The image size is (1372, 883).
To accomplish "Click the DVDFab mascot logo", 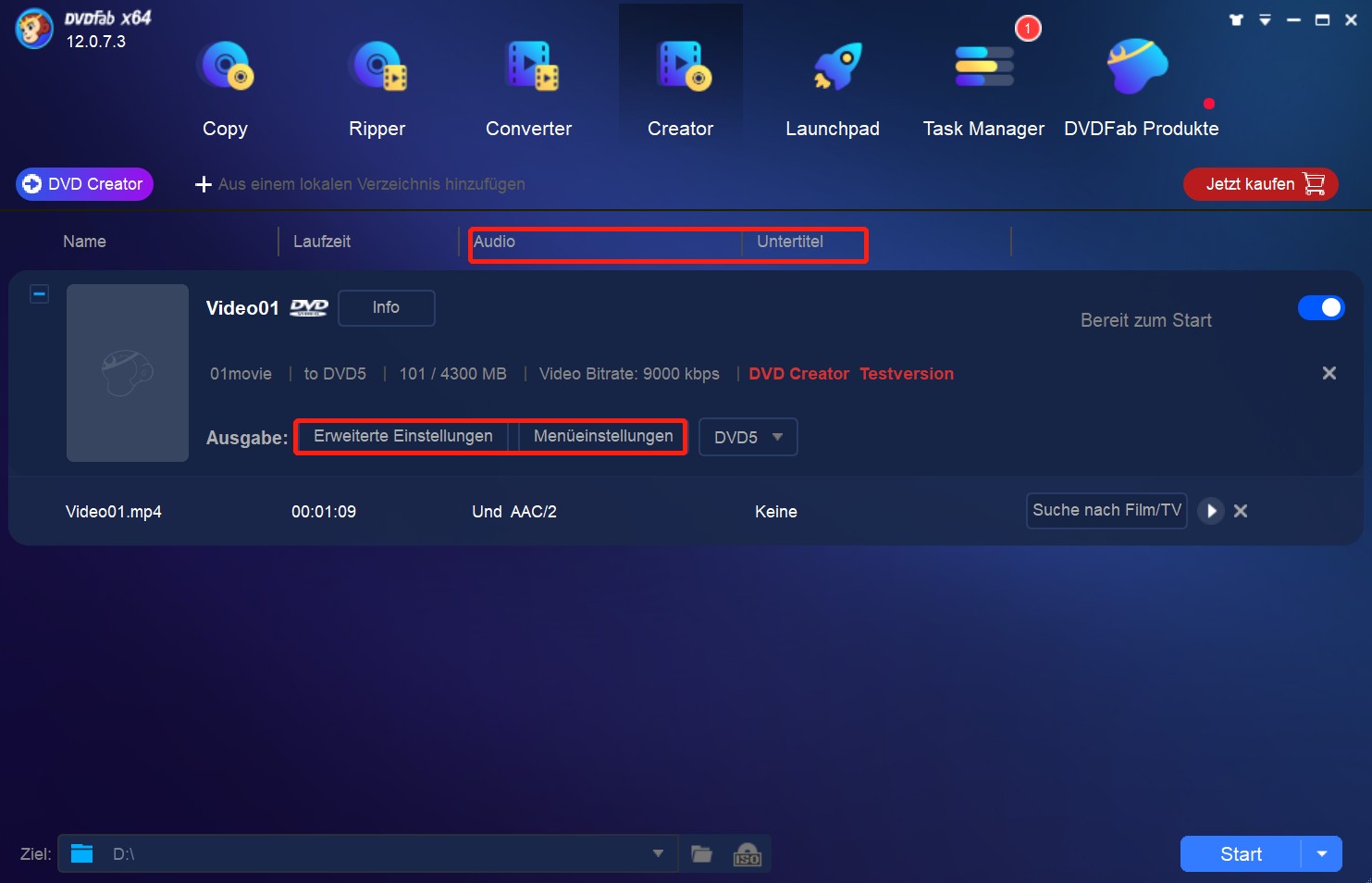I will (x=34, y=29).
